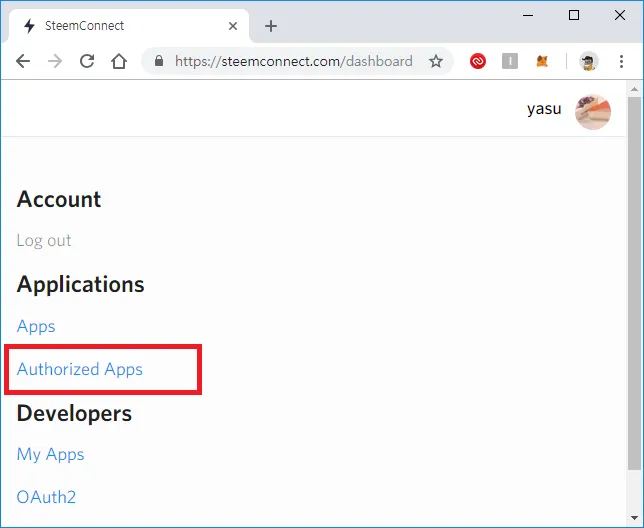The image size is (644, 528).
Task: Click the vertical scrollbar thumb
Action: (634, 283)
